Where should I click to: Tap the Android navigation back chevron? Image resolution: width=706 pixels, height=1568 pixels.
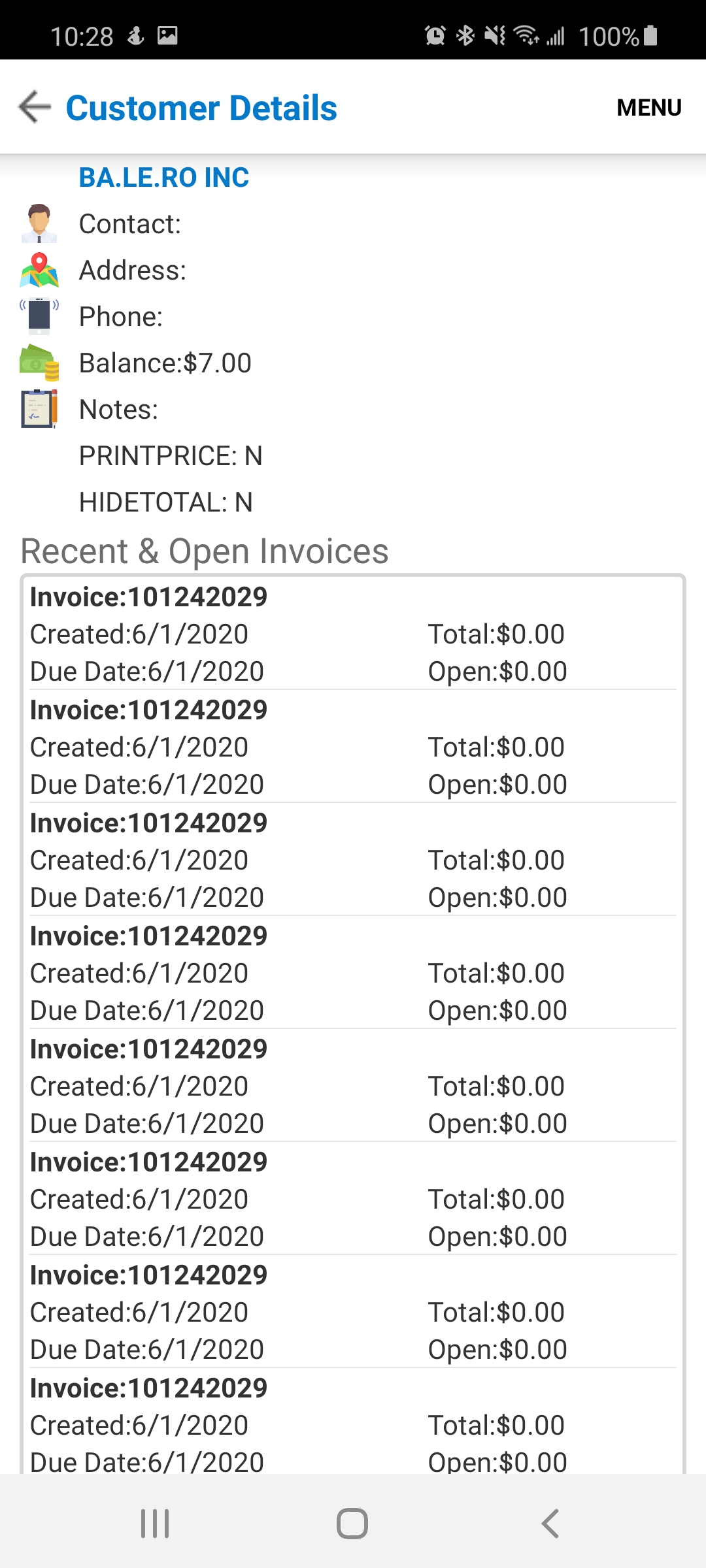[550, 1524]
